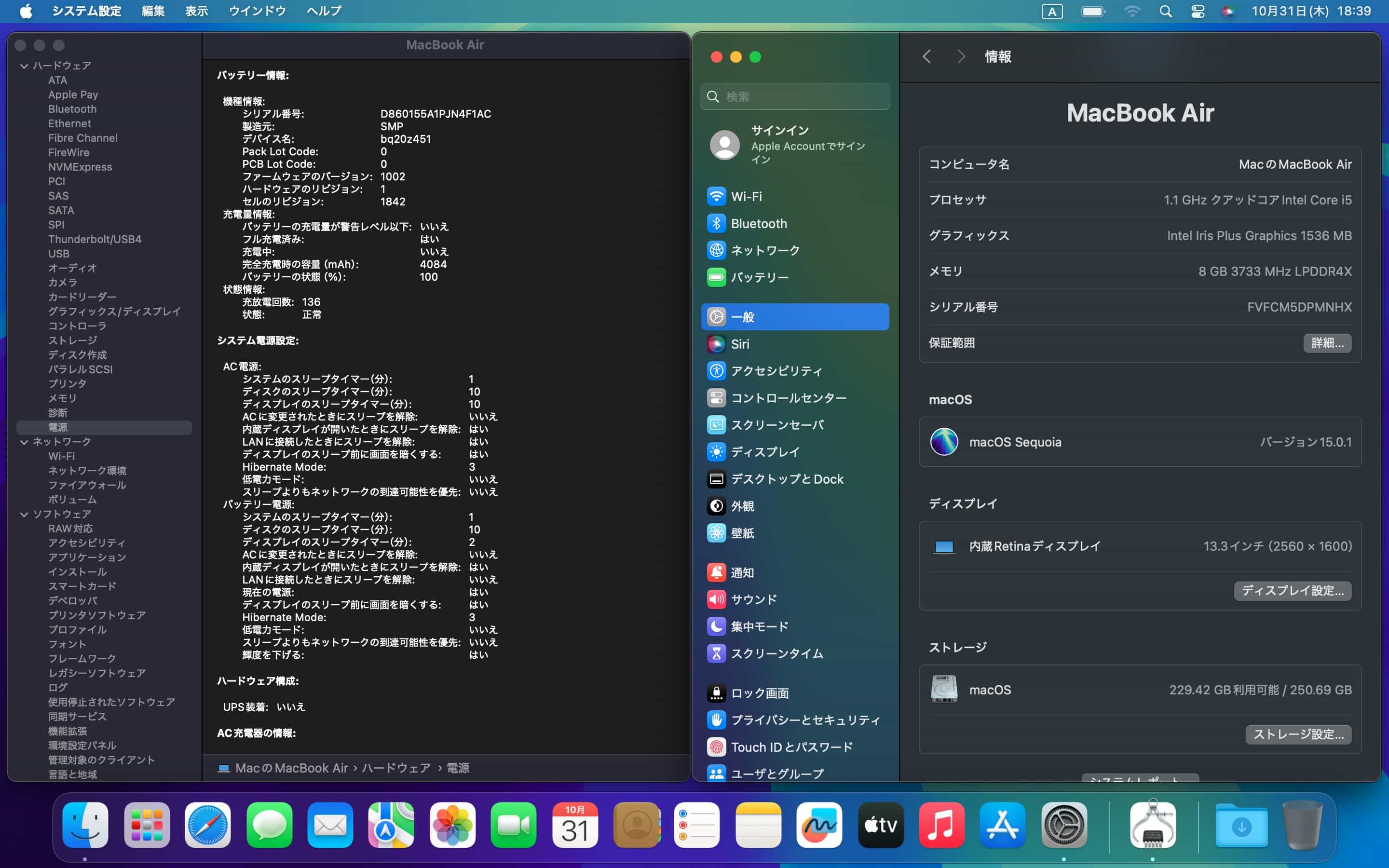
Task: Collapse the ソフトウェア tree section
Action: (24, 515)
